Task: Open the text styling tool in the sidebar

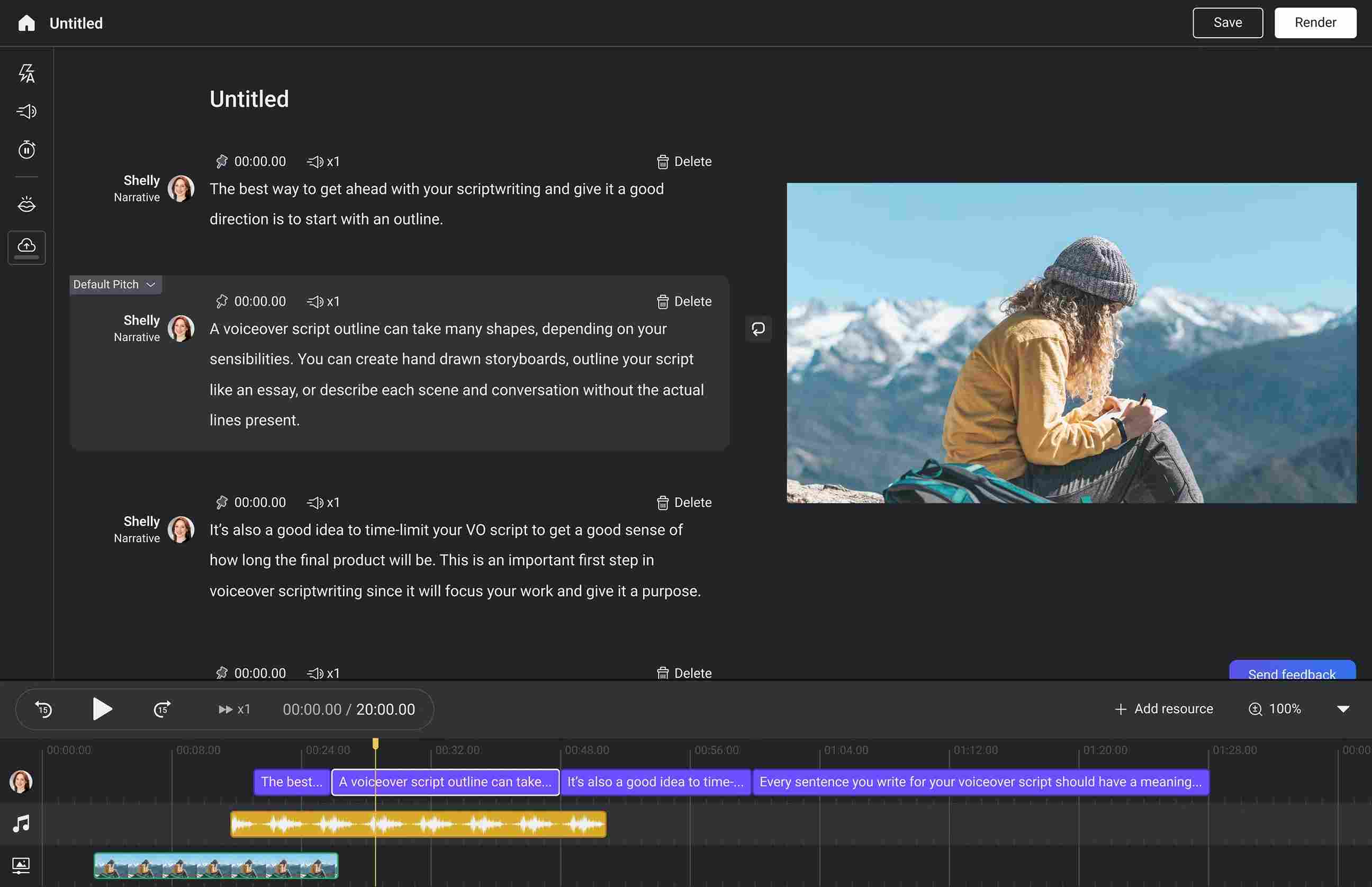Action: coord(26,73)
